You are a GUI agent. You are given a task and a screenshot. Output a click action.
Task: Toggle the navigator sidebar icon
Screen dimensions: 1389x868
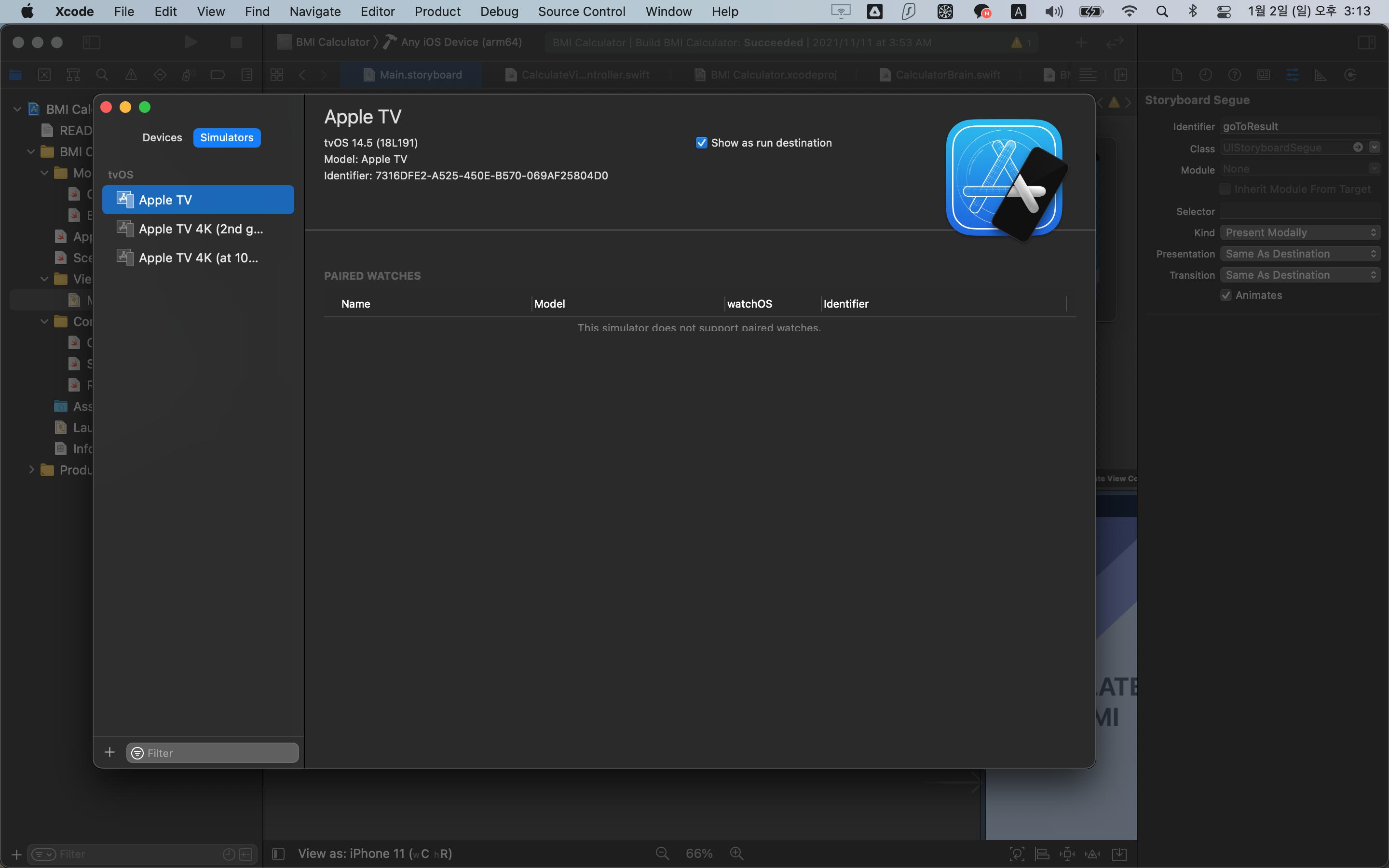tap(92, 42)
